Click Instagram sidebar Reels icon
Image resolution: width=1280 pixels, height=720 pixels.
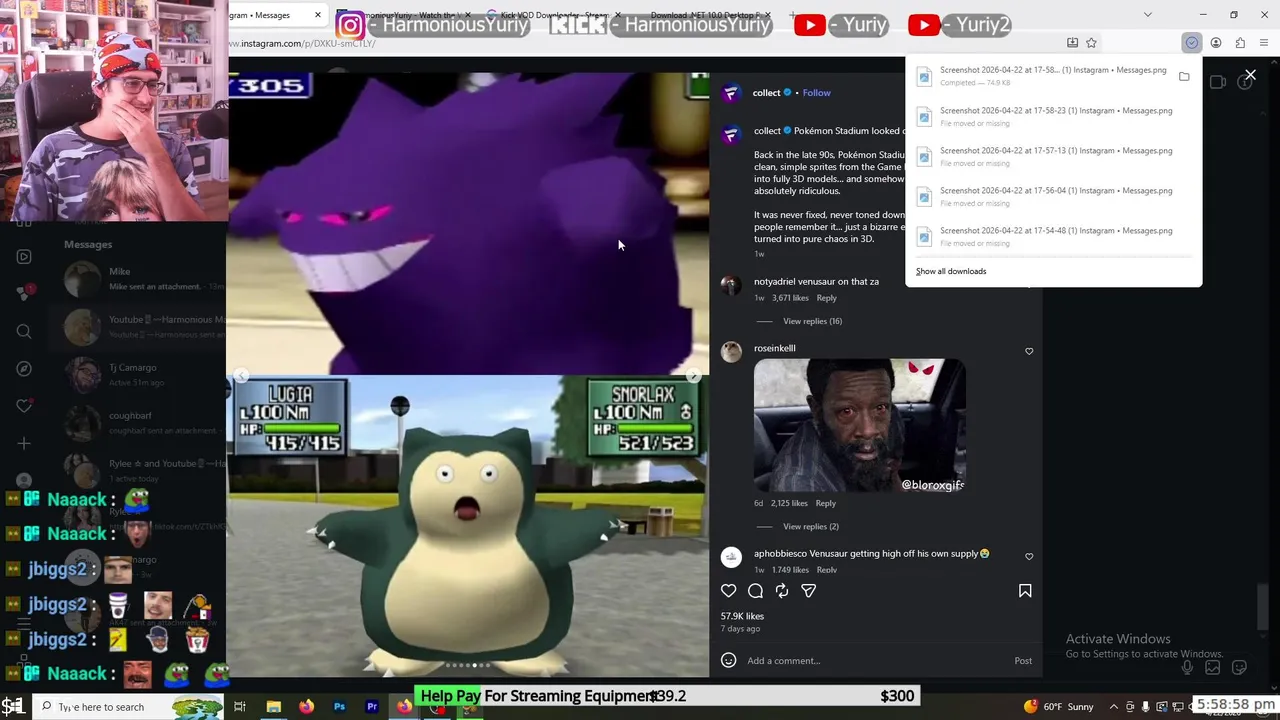point(24,257)
